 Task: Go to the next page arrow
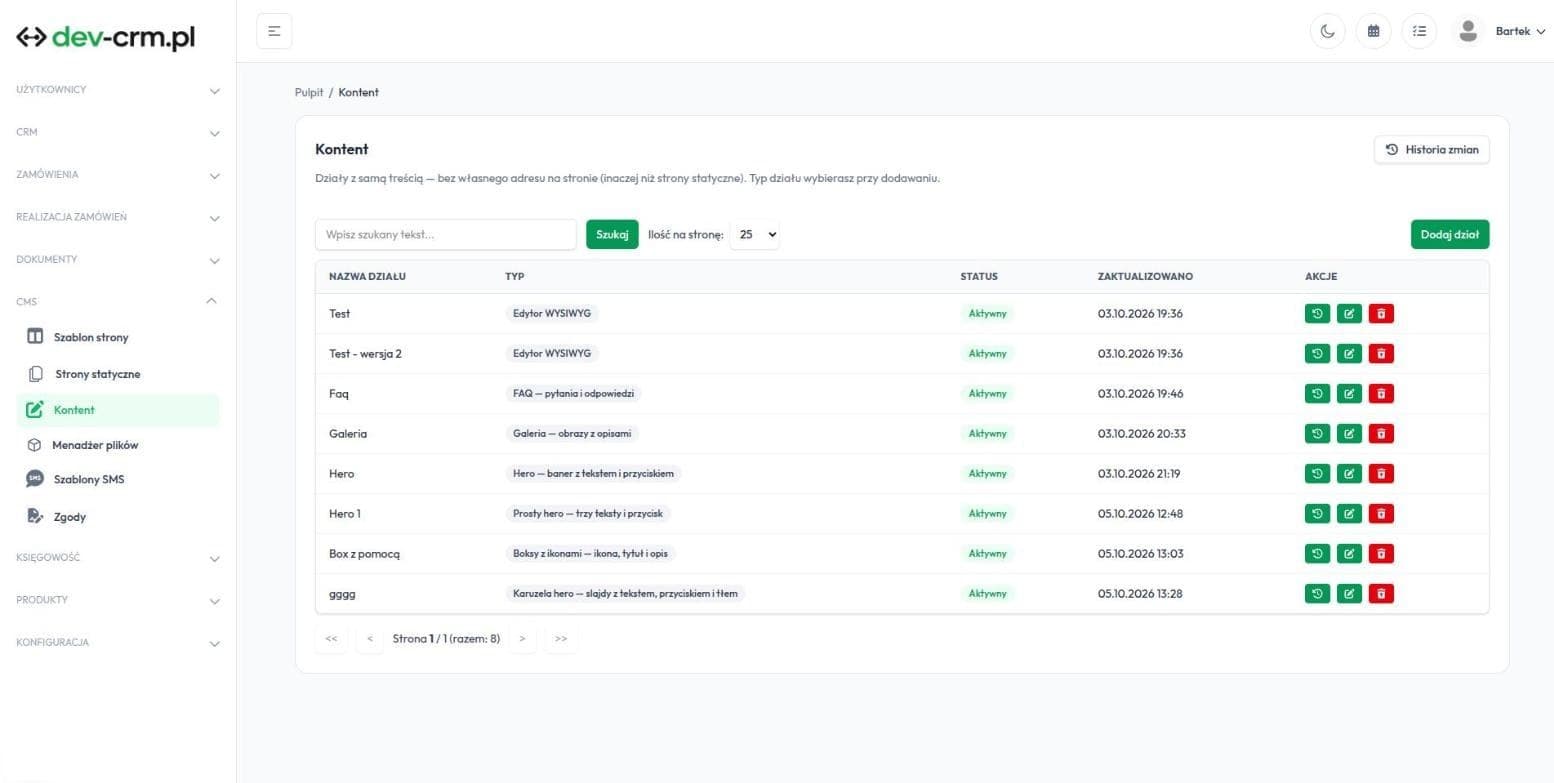pyautogui.click(x=522, y=639)
